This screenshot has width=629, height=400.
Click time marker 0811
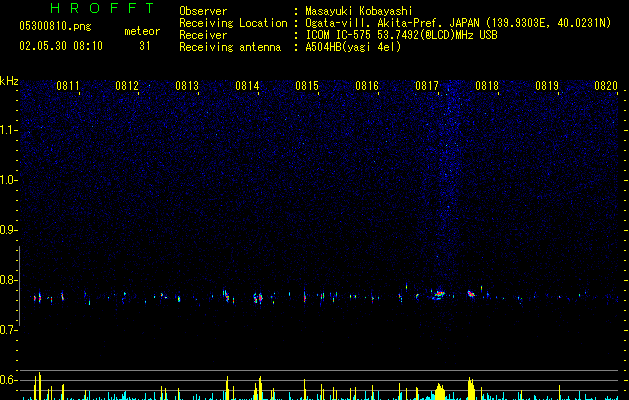[67, 86]
